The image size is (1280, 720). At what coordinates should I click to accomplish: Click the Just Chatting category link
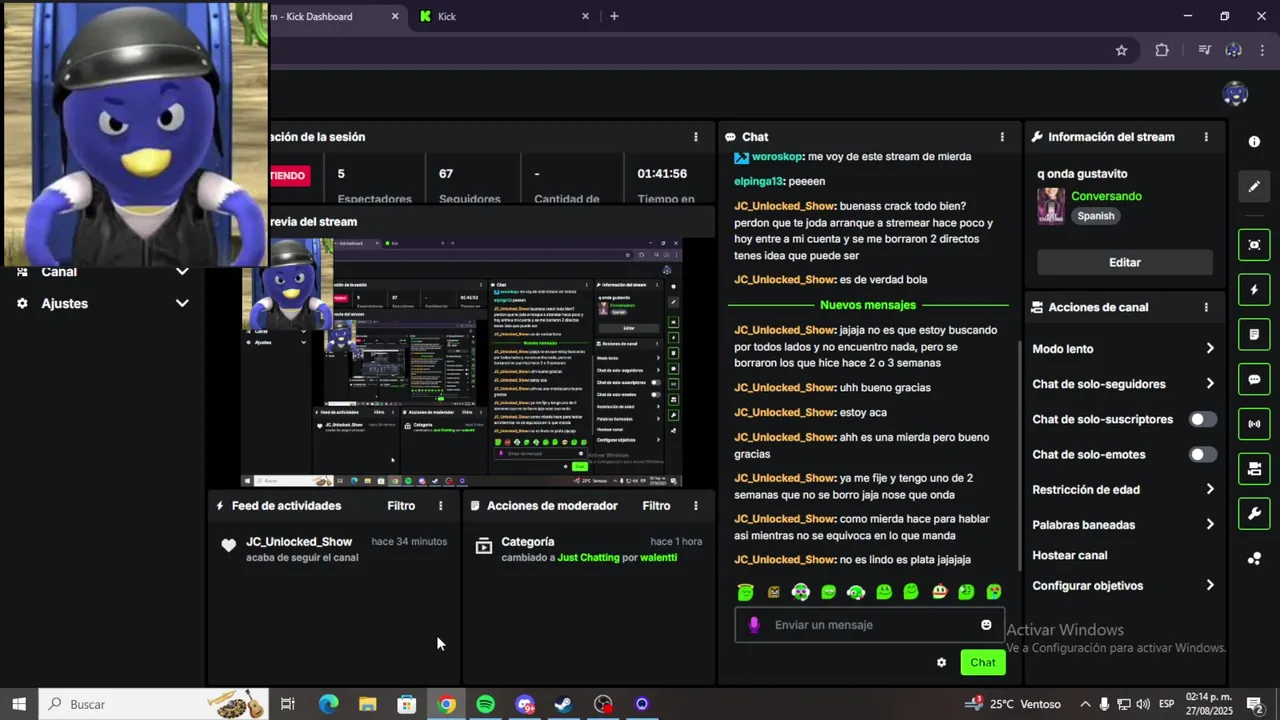pyautogui.click(x=589, y=557)
